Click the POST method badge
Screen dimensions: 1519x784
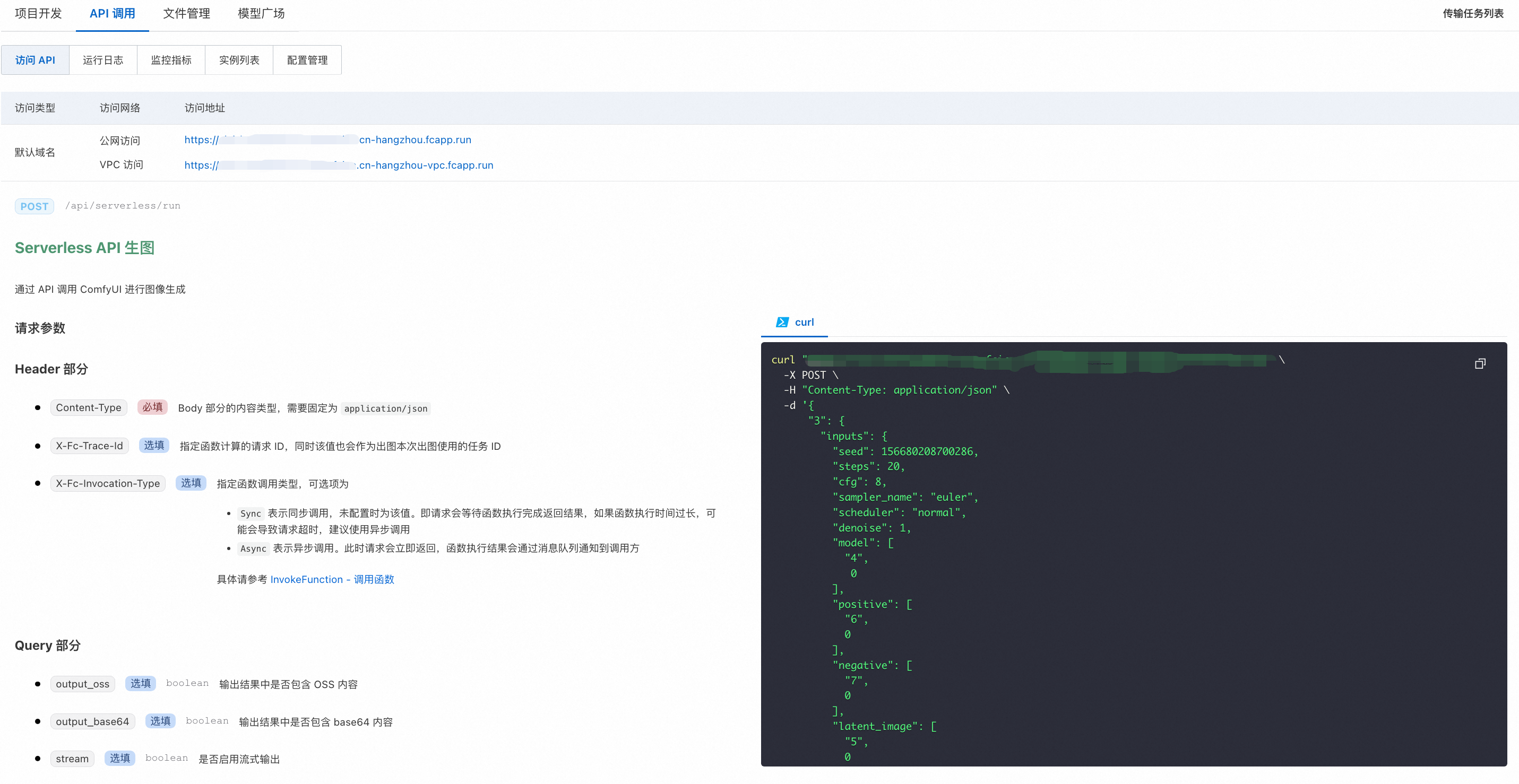34,206
